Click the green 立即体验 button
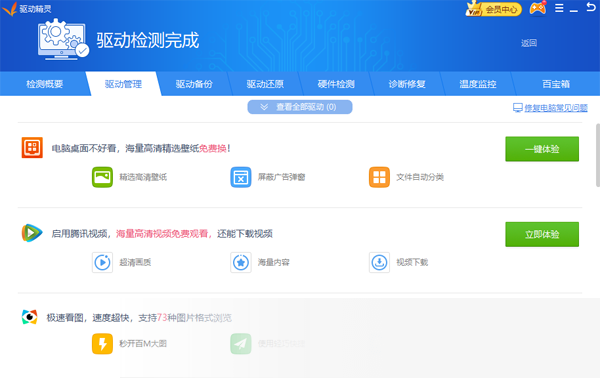This screenshot has height=378, width=600. pos(542,234)
